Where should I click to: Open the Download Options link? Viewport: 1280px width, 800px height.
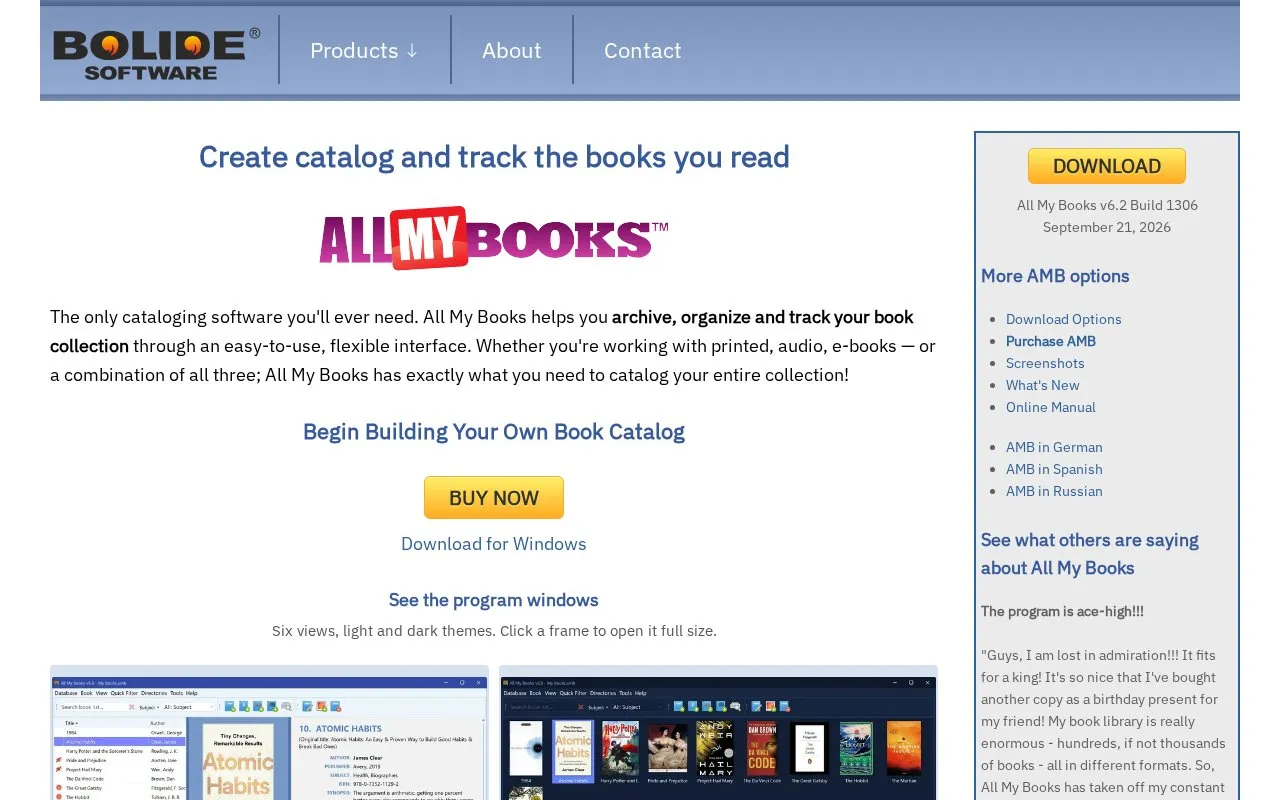(x=1063, y=319)
